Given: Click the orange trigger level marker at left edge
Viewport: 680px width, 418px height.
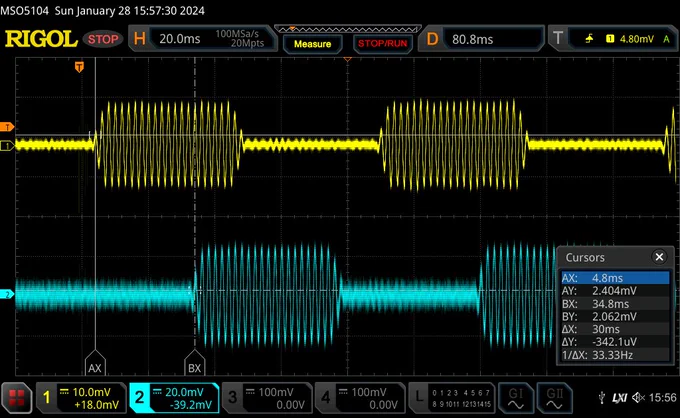Looking at the screenshot, I should [x=7, y=127].
